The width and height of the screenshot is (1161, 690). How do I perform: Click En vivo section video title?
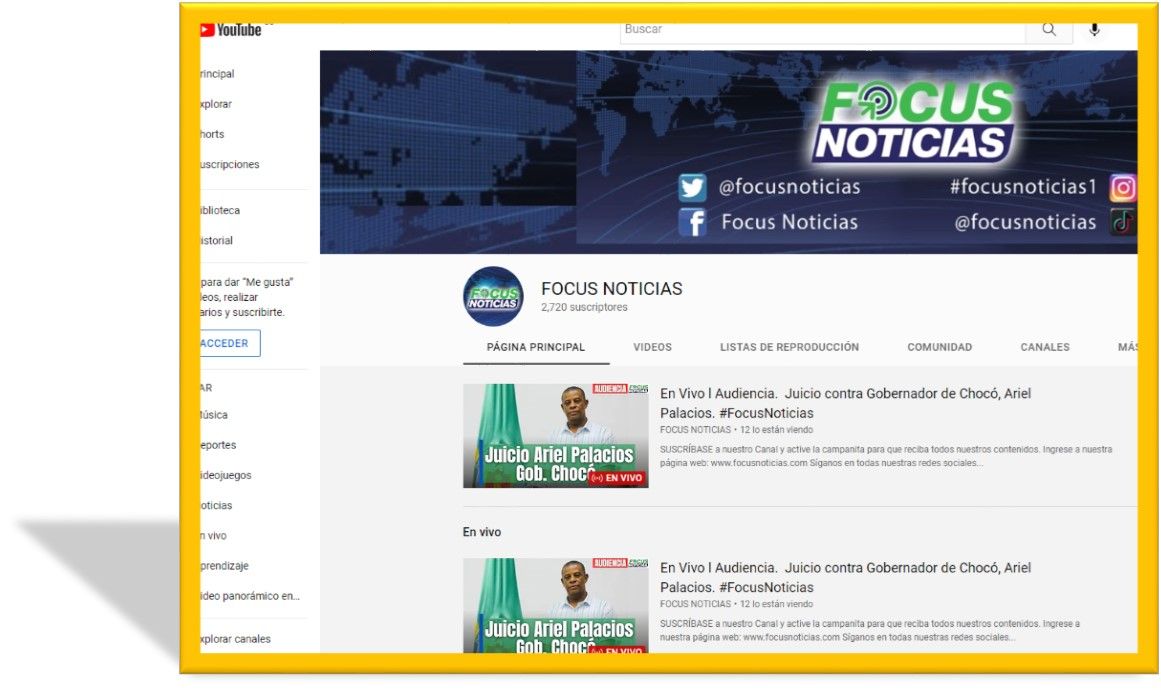tap(845, 577)
